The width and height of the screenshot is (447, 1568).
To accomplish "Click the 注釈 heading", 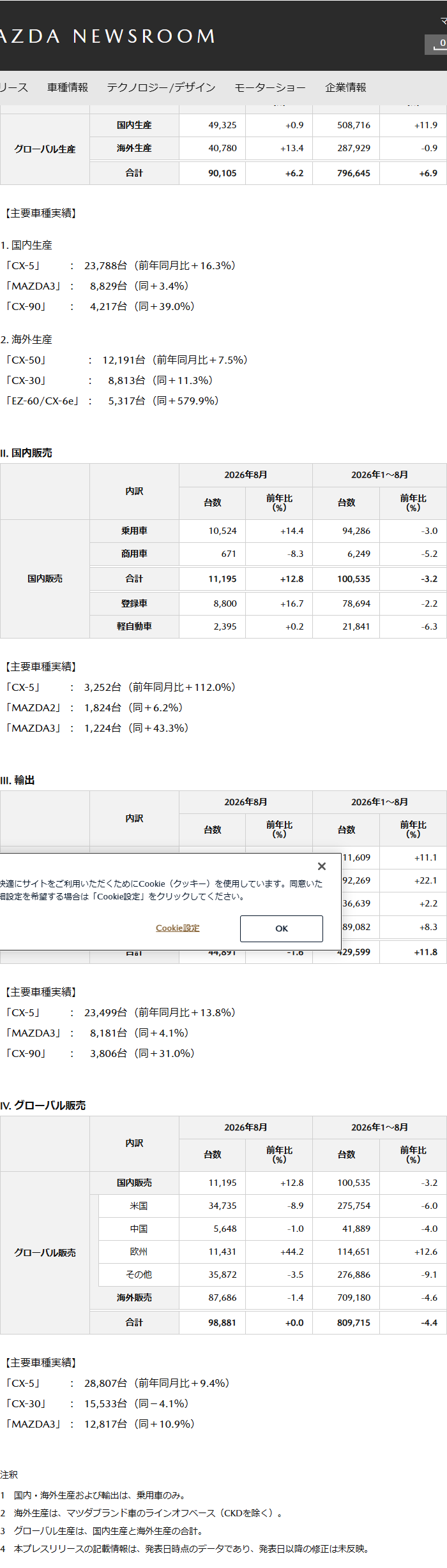I will (9, 1475).
